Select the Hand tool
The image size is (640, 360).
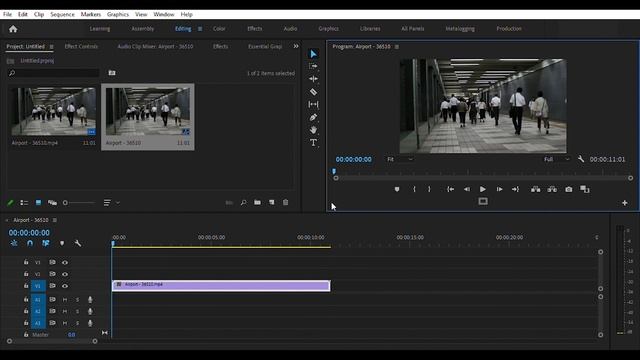(x=313, y=130)
